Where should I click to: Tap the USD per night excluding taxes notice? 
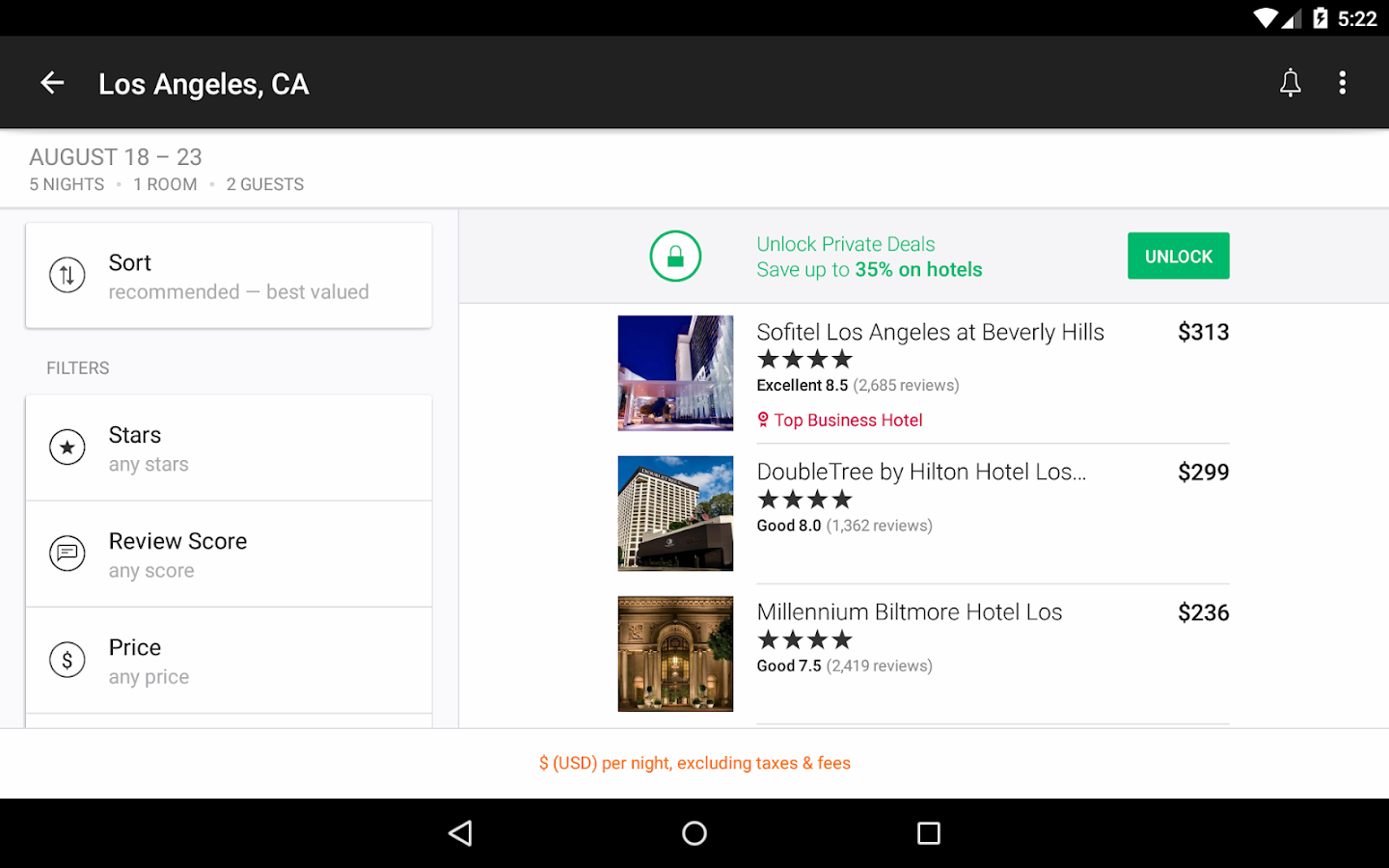click(694, 763)
